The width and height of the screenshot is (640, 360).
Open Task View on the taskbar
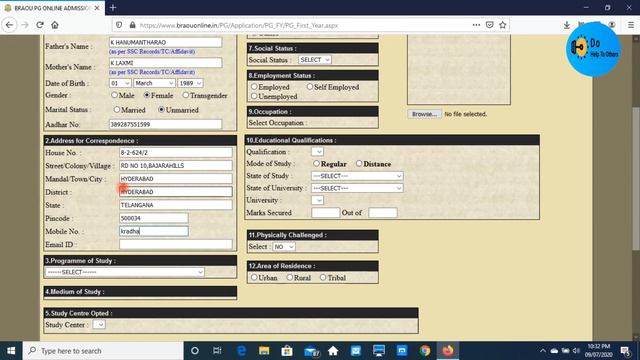(217, 351)
